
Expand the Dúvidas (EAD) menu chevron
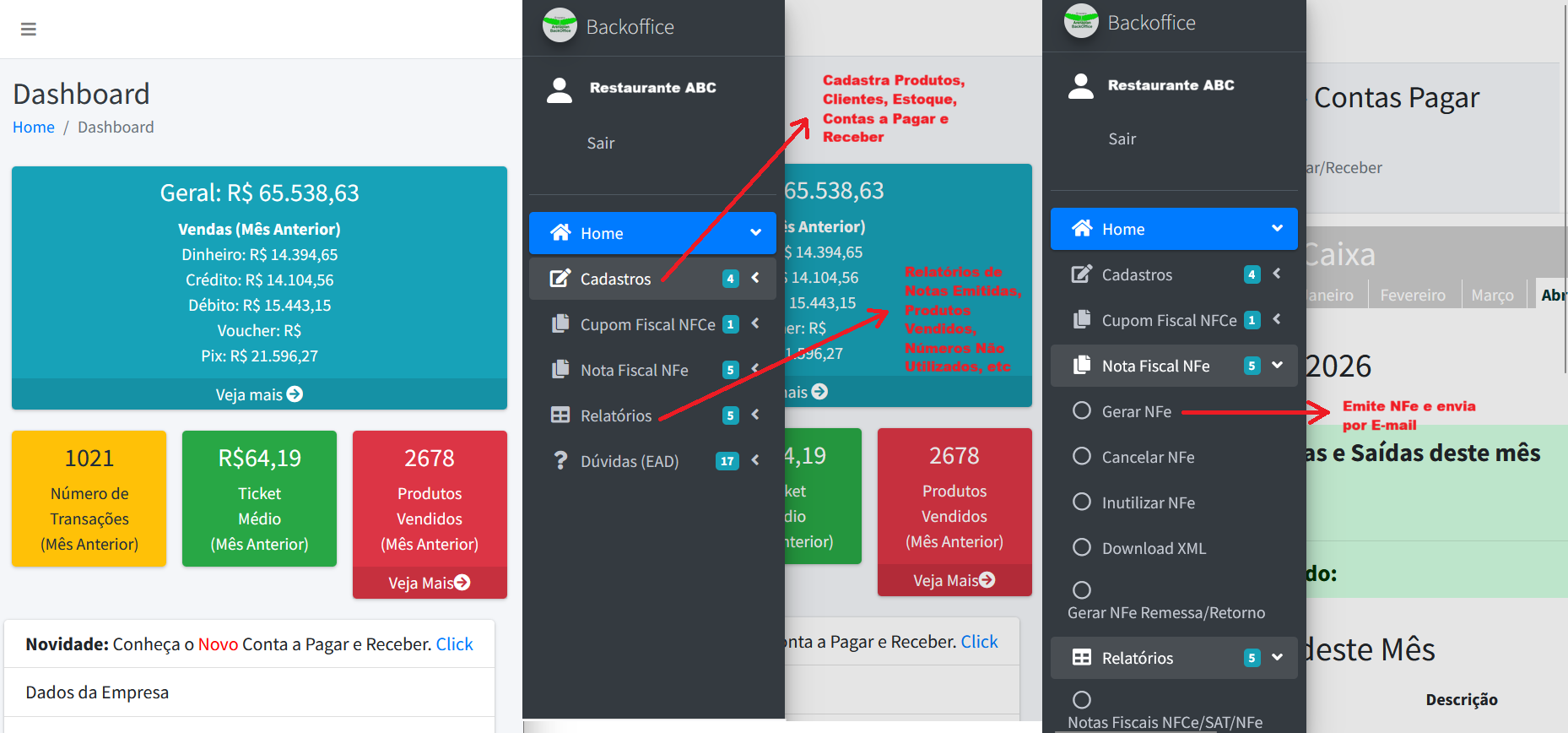coord(755,460)
